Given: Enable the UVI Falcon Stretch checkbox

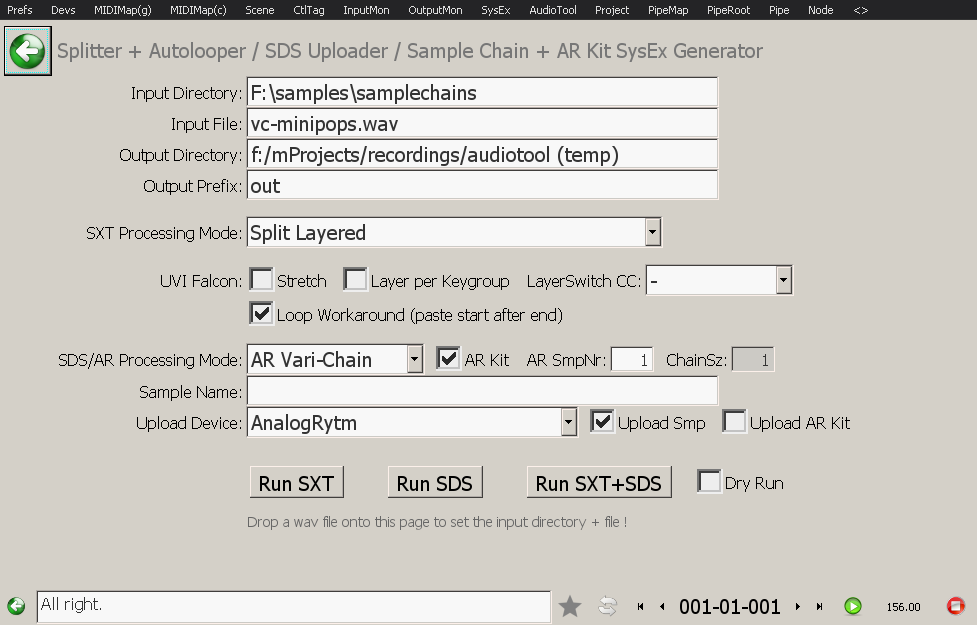Looking at the screenshot, I should coord(261,281).
